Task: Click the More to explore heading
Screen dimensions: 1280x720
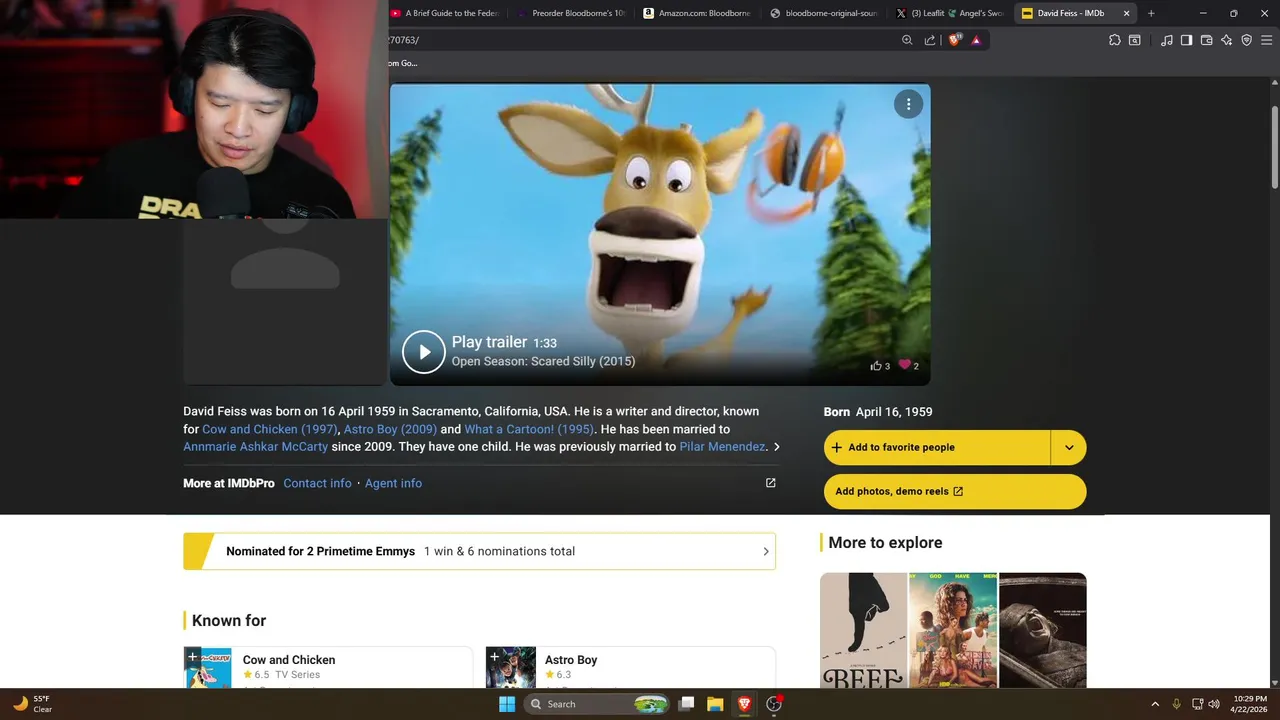Action: pyautogui.click(x=885, y=542)
